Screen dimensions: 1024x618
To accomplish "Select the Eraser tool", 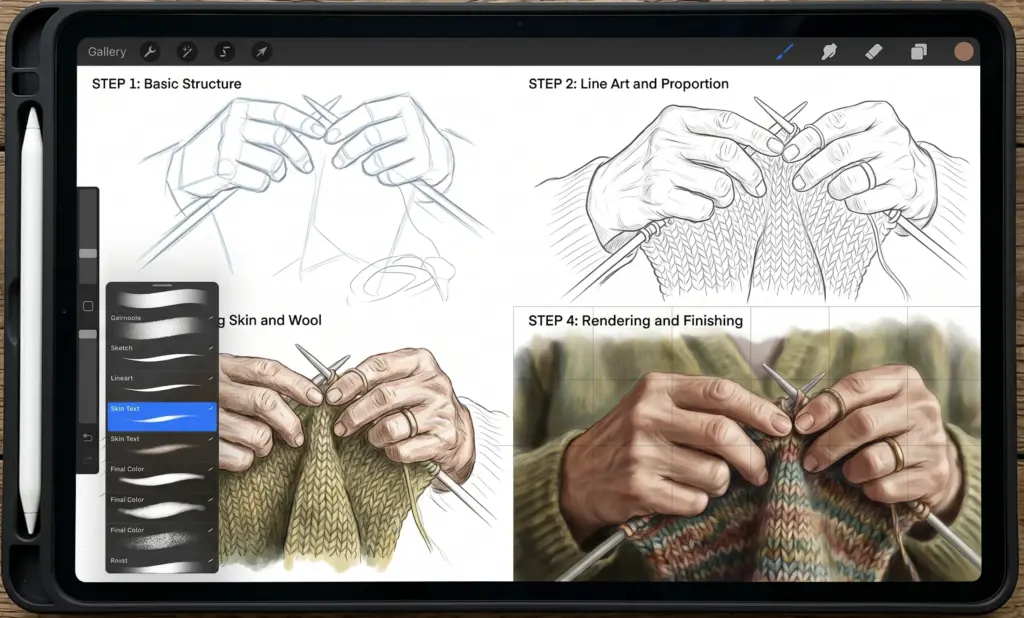I will (x=872, y=51).
